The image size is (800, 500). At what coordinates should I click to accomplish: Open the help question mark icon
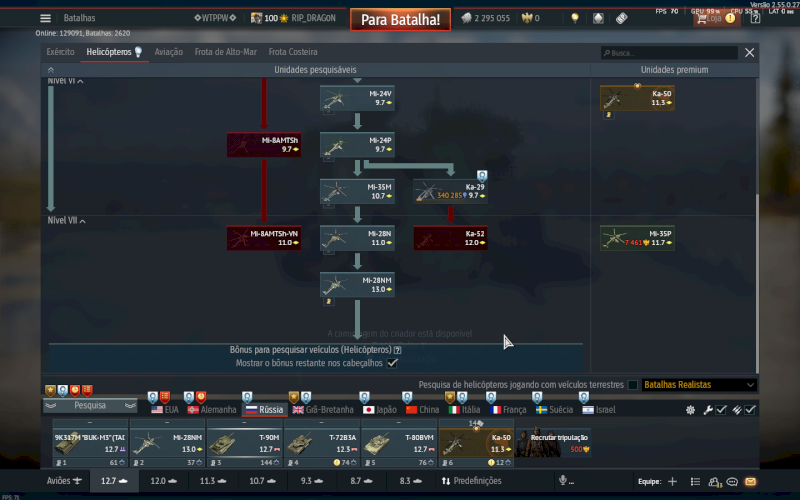point(755,18)
